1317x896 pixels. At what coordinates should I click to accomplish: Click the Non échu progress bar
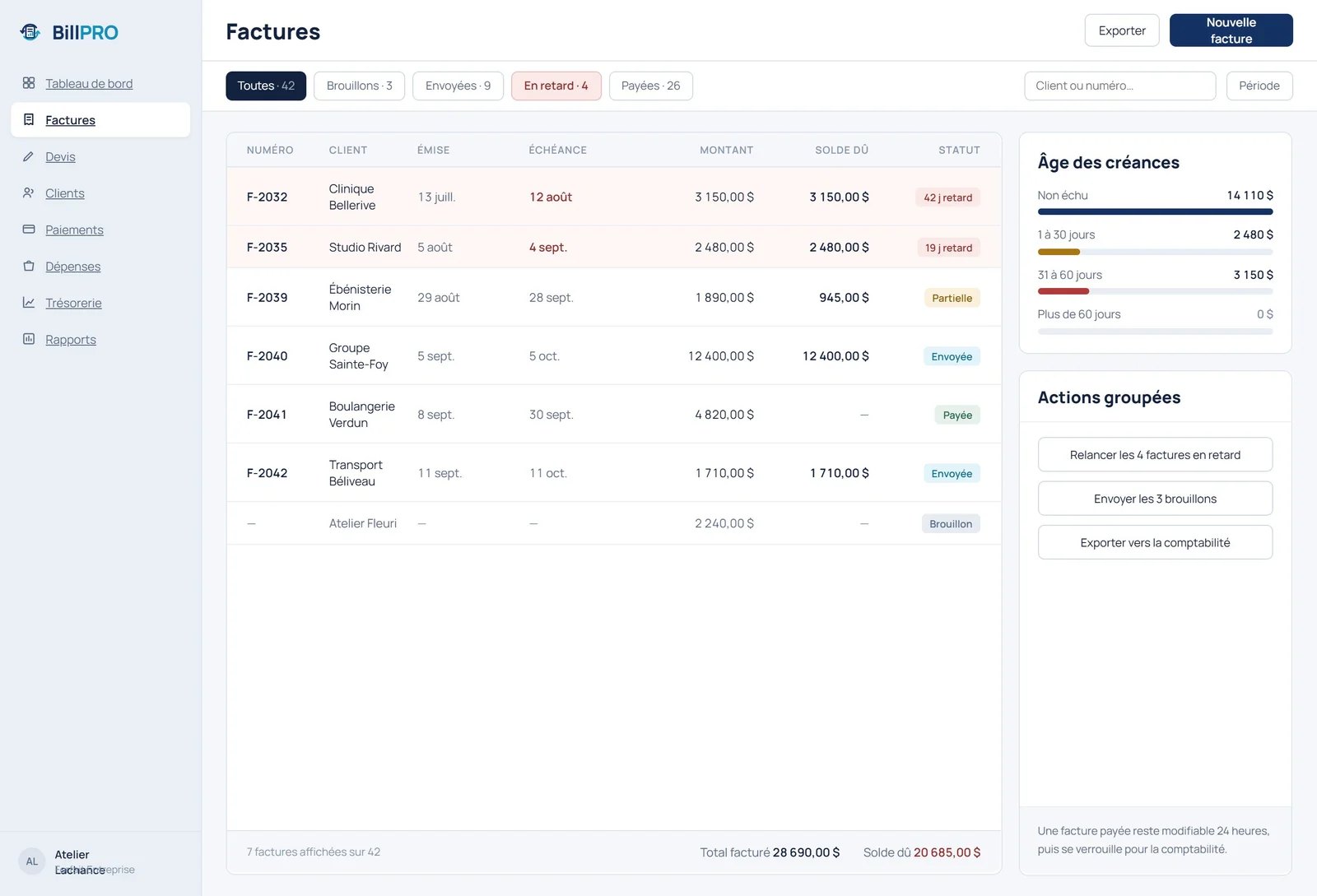click(x=1155, y=211)
